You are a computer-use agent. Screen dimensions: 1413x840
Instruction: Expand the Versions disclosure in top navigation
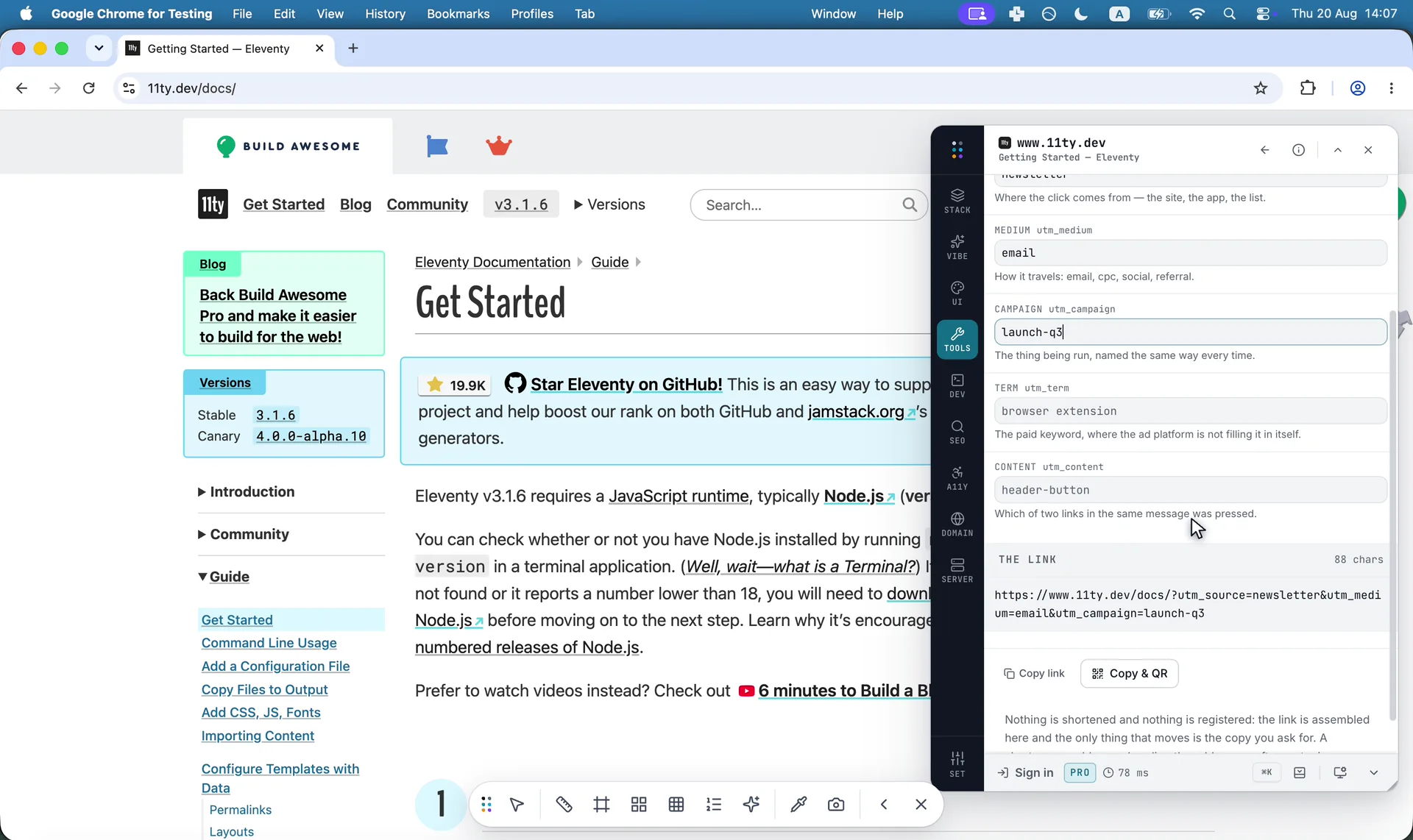click(x=609, y=204)
